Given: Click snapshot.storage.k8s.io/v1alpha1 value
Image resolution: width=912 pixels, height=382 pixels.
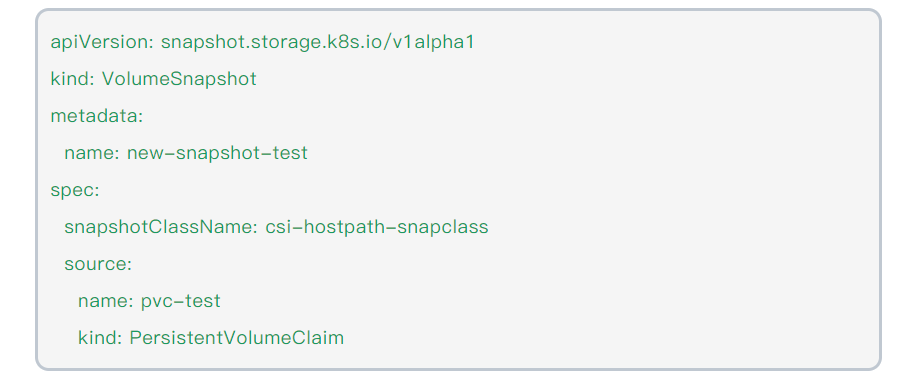Looking at the screenshot, I should coord(318,42).
